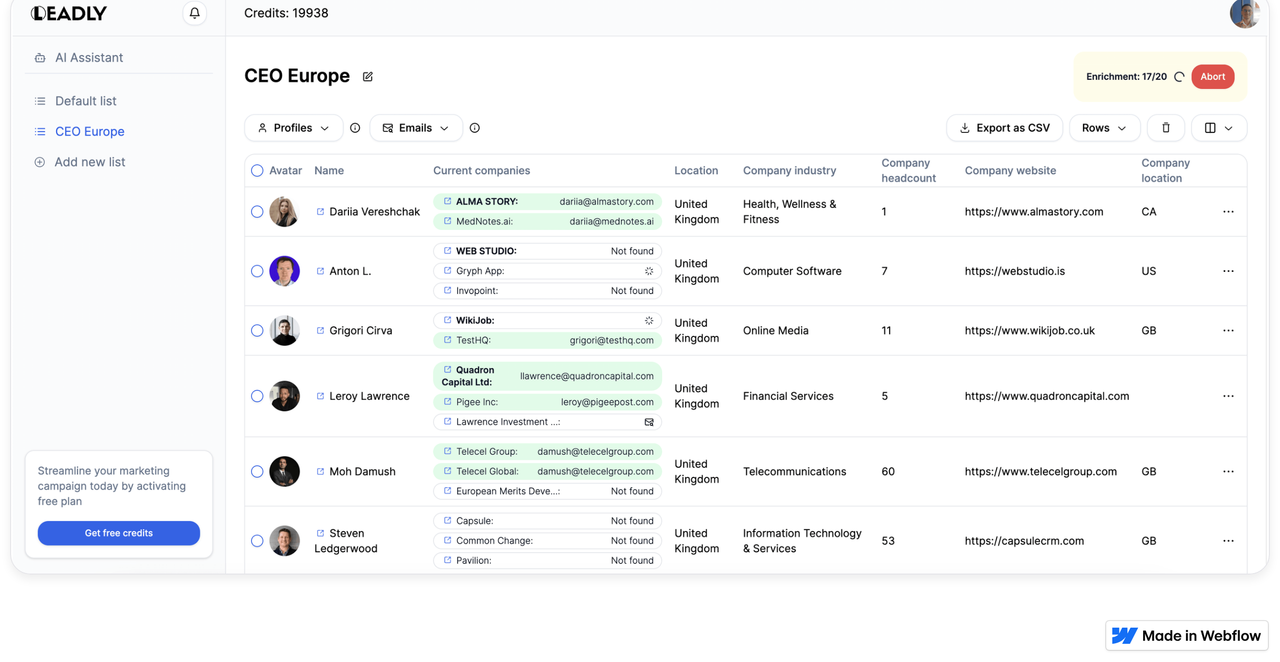The width and height of the screenshot is (1280, 662).
Task: Click Anton L.'s avatar photo
Action: click(285, 271)
